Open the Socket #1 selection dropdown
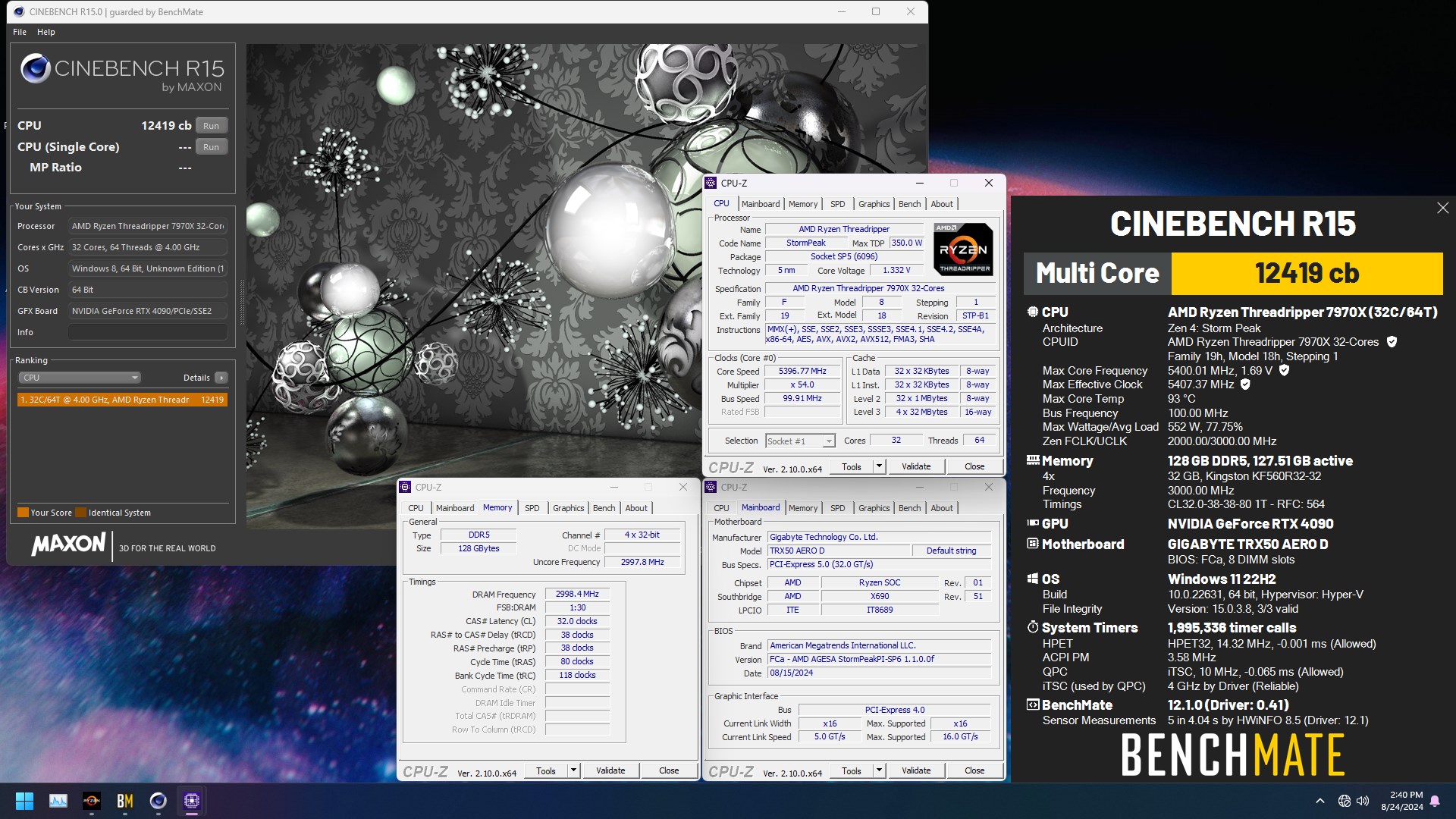The height and width of the screenshot is (819, 1456). (800, 441)
